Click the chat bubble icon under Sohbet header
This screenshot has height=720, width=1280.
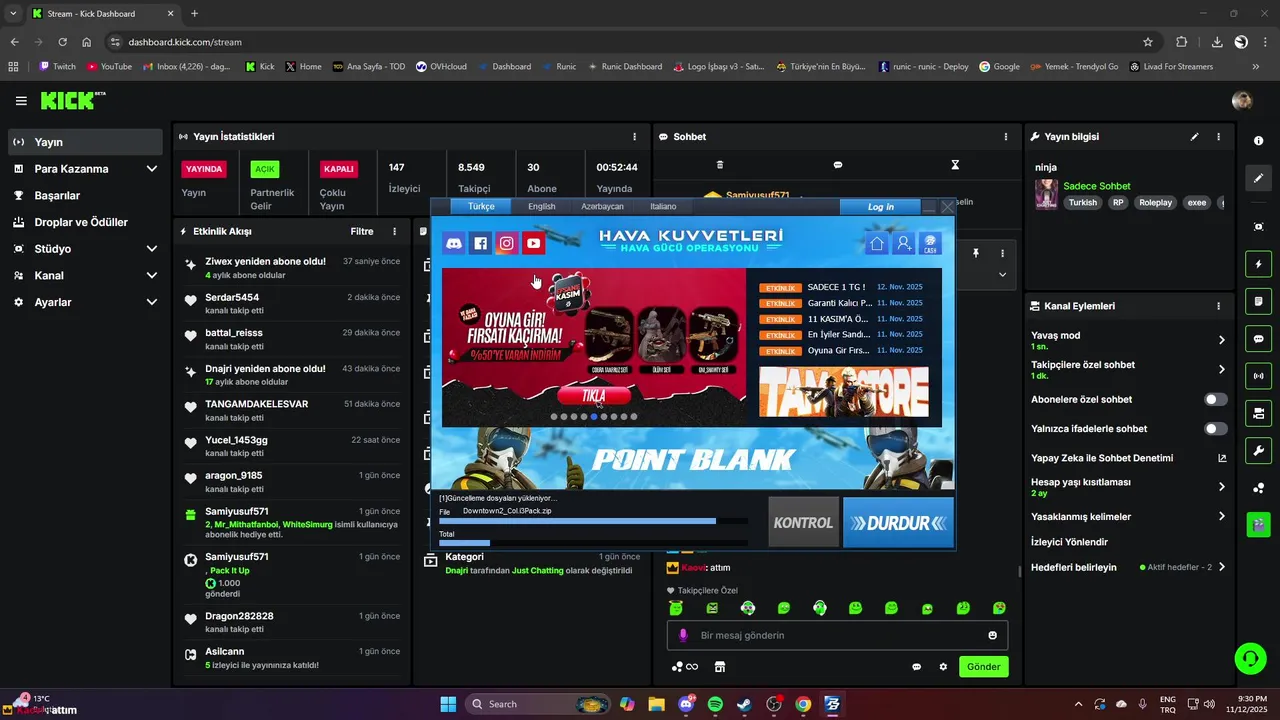click(838, 165)
